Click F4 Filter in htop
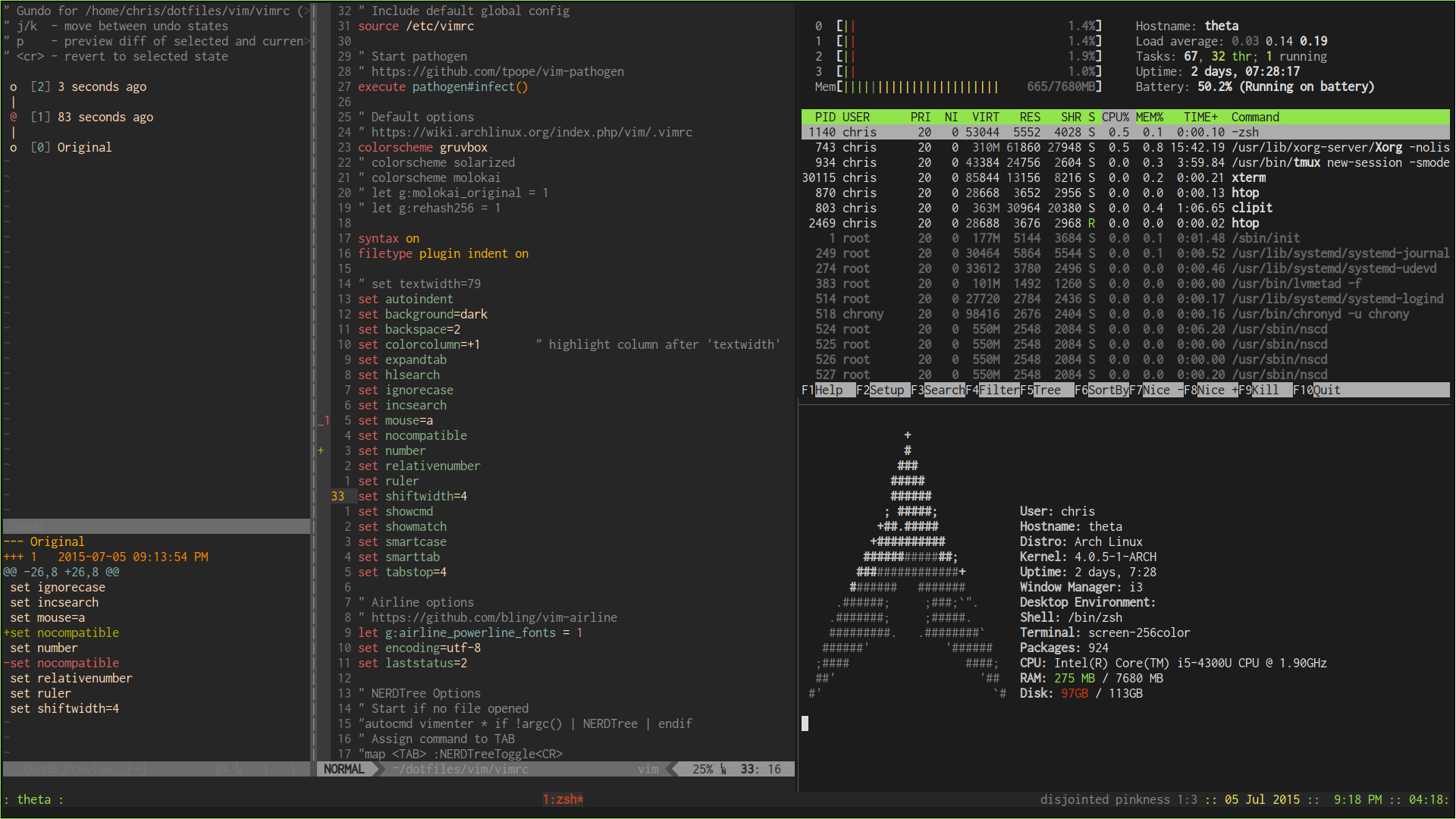The height and width of the screenshot is (819, 1456). click(x=998, y=390)
